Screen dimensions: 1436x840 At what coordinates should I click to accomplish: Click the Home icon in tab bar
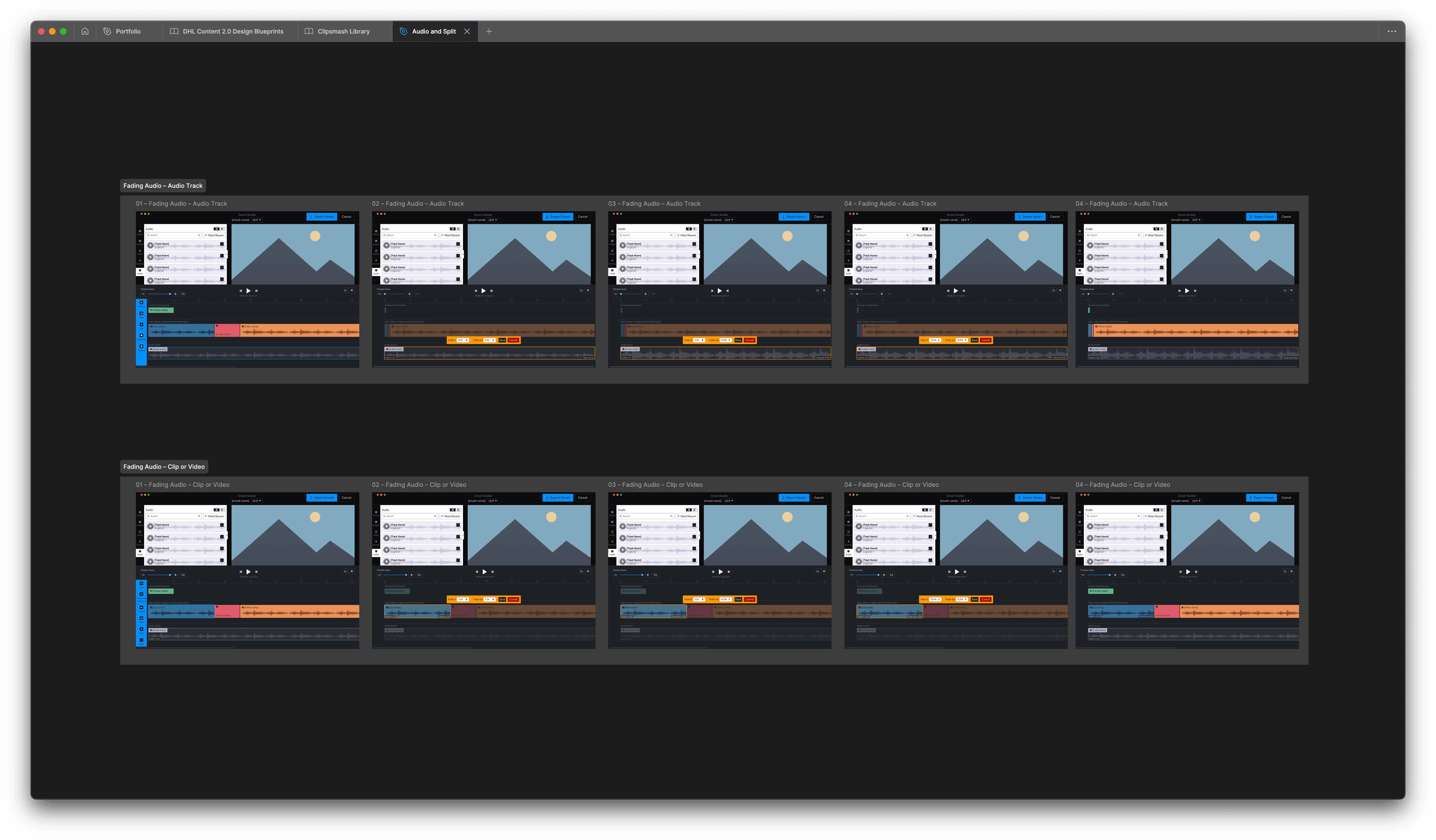pos(85,31)
